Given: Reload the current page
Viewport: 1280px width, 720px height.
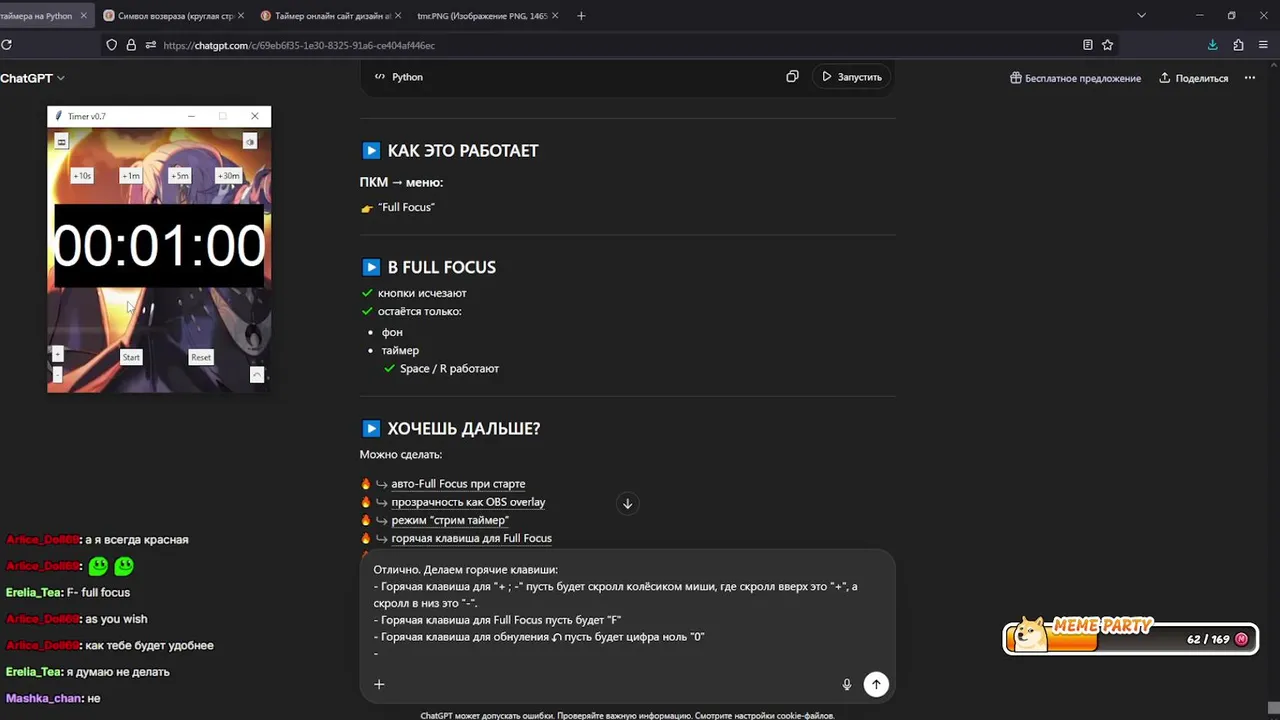Looking at the screenshot, I should [x=6, y=45].
